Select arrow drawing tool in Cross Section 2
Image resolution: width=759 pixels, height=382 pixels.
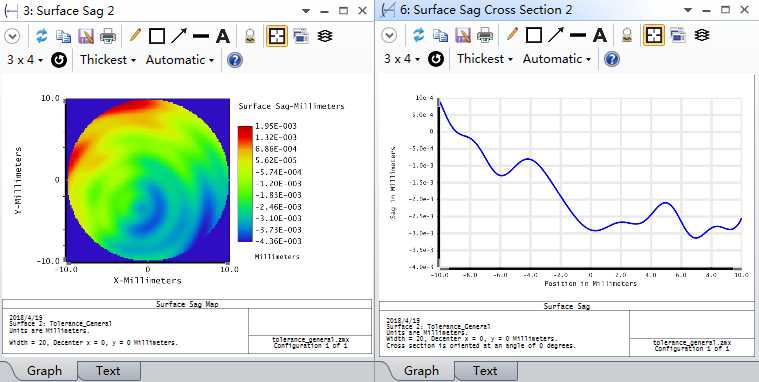(555, 35)
